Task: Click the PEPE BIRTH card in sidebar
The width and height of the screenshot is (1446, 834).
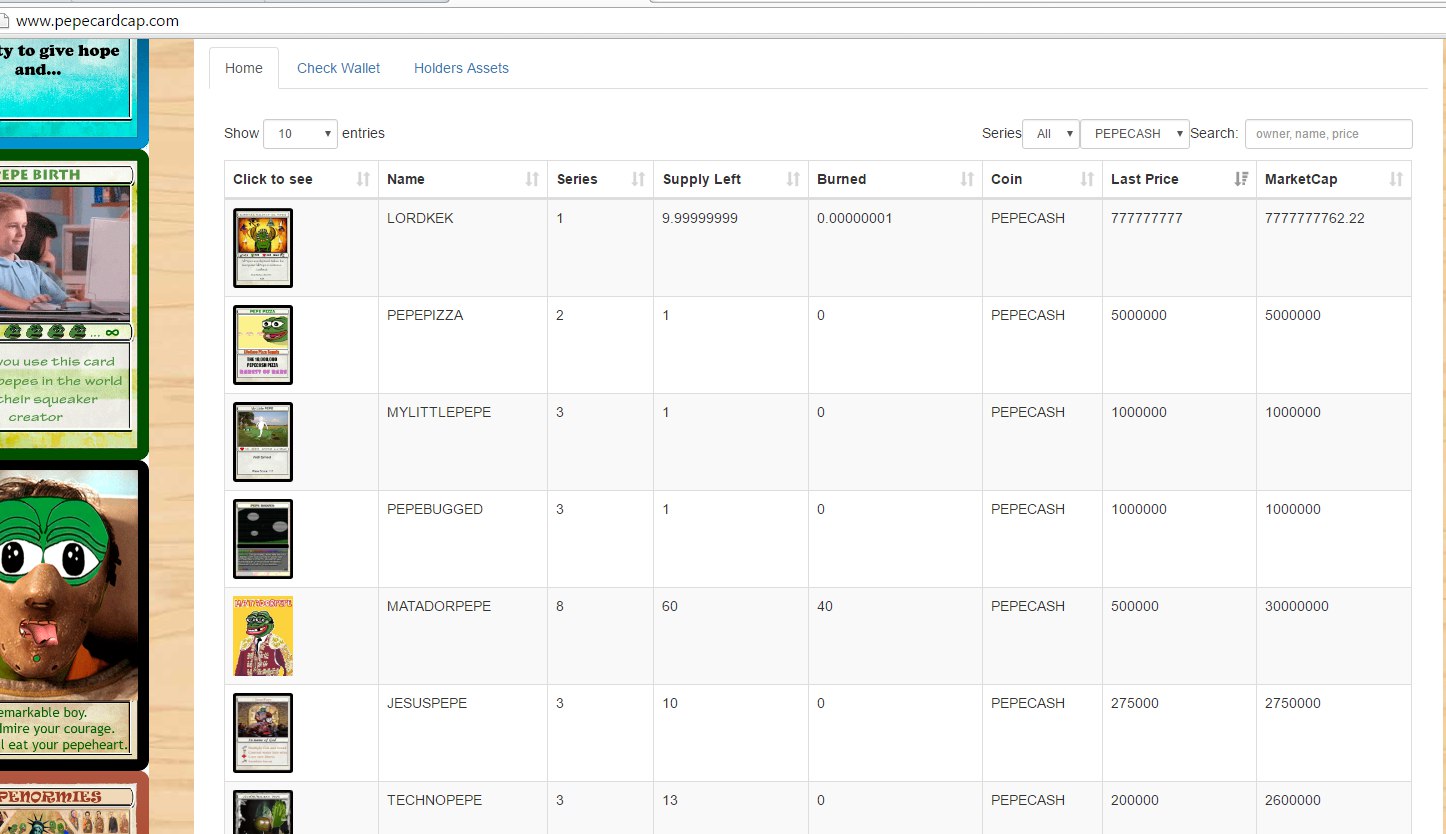Action: point(72,304)
